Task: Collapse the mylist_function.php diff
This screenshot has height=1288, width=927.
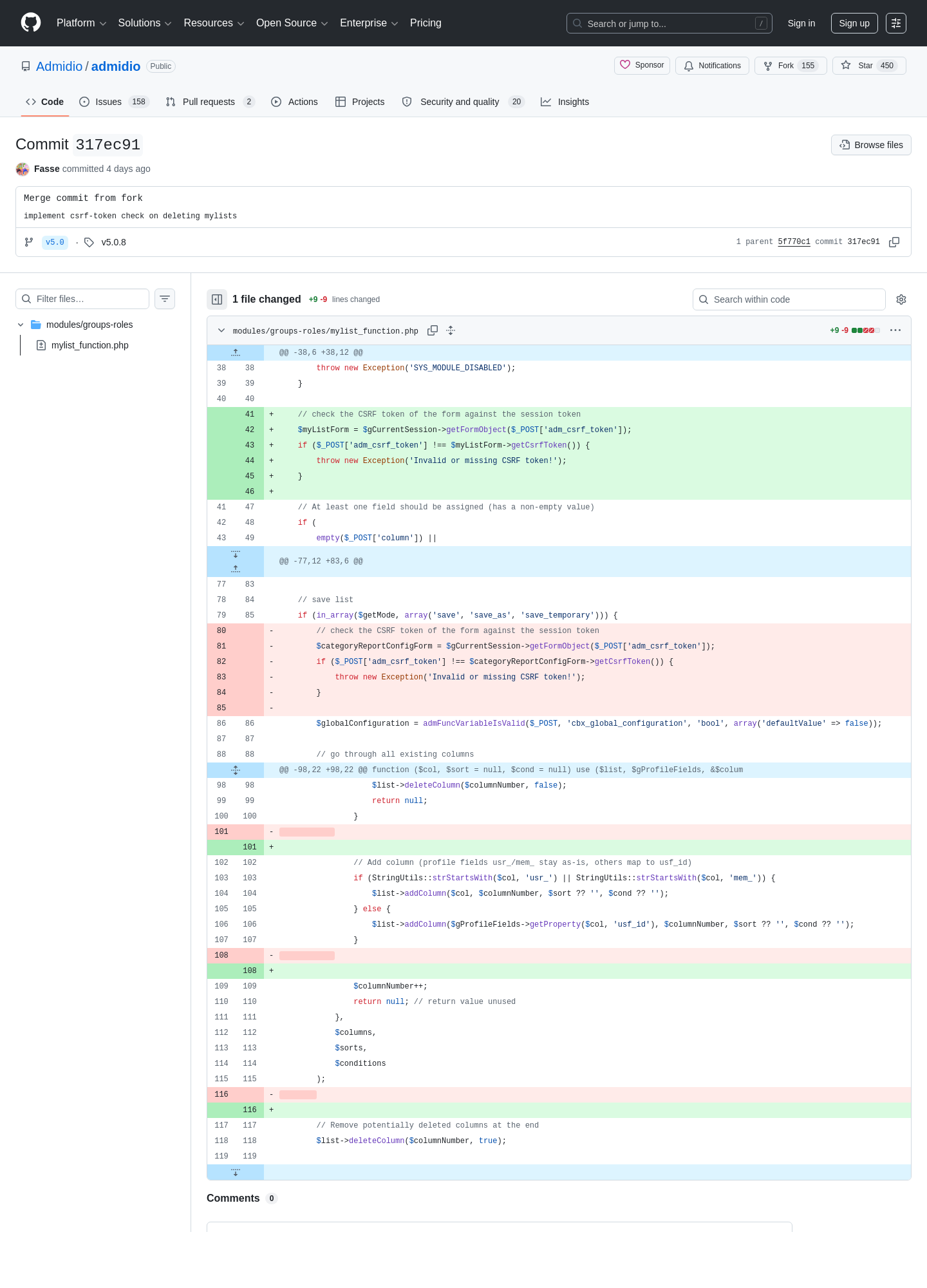Action: point(221,330)
